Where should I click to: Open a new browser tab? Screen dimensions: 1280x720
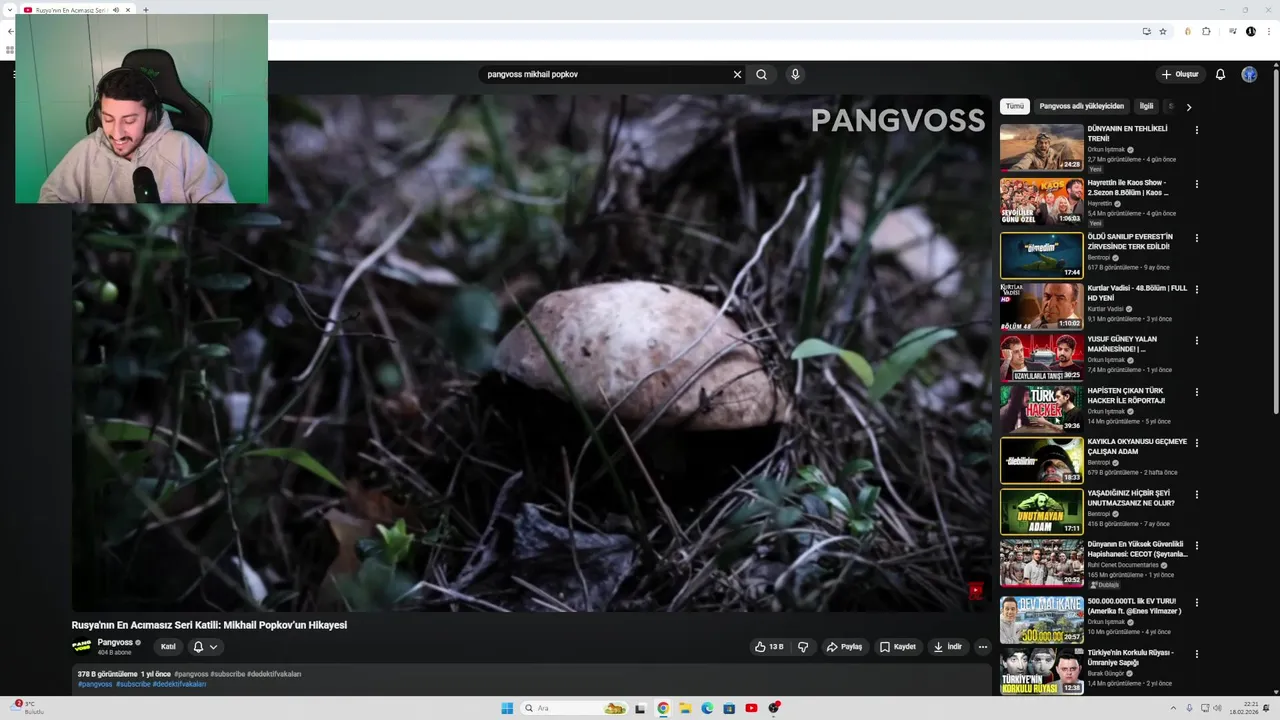[x=146, y=10]
